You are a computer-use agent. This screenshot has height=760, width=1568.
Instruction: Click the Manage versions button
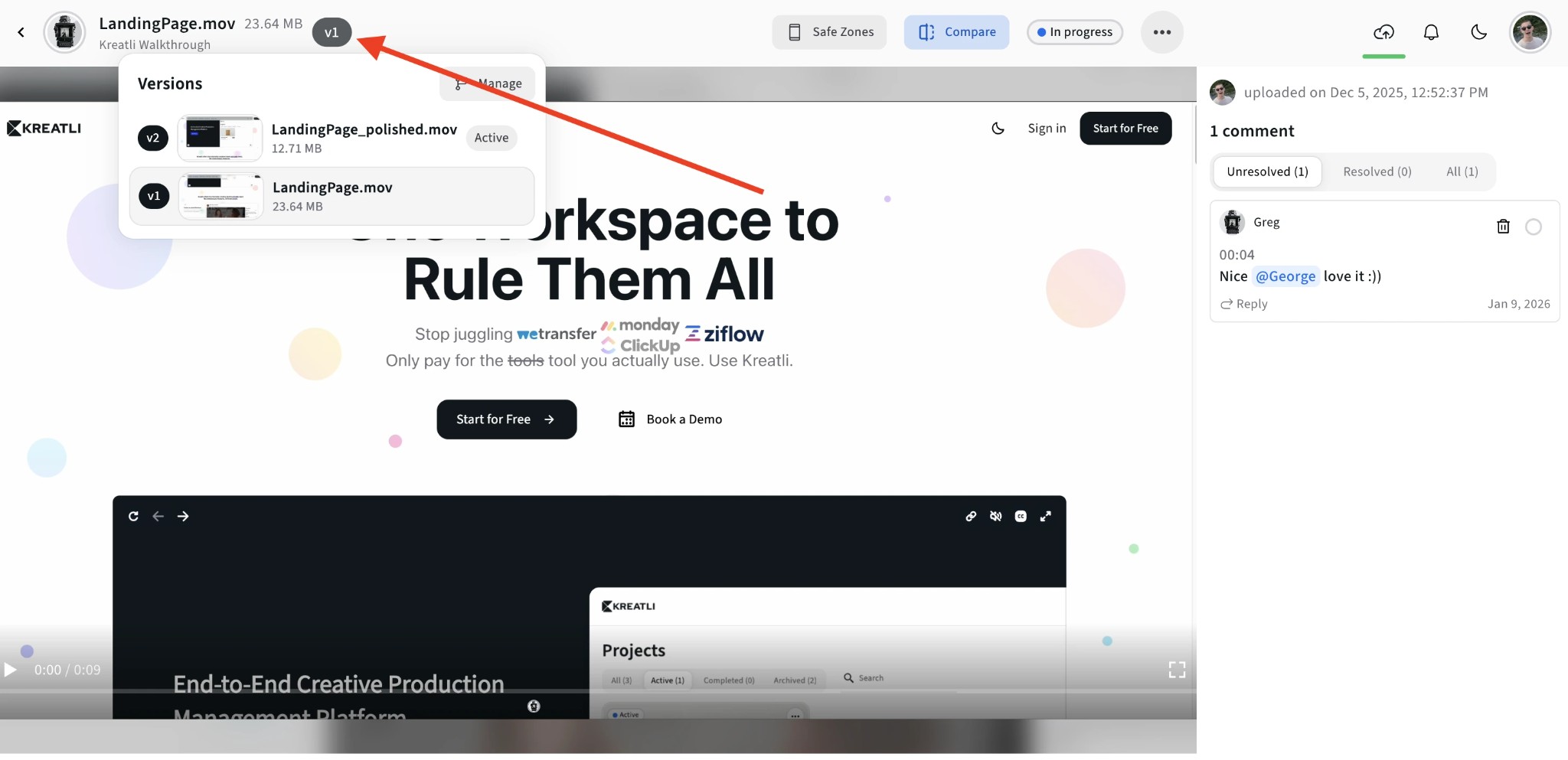[486, 83]
